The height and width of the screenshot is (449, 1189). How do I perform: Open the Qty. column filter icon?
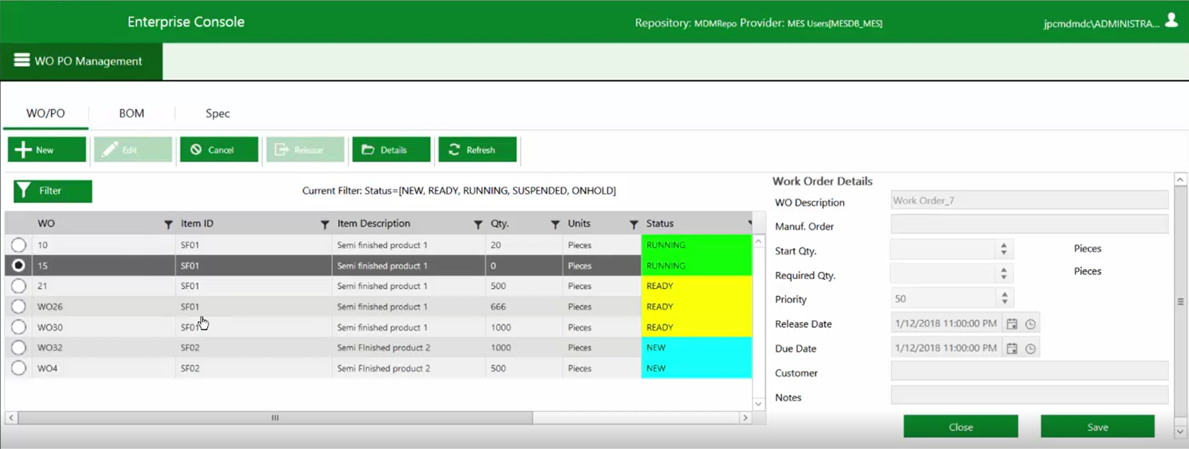[555, 224]
